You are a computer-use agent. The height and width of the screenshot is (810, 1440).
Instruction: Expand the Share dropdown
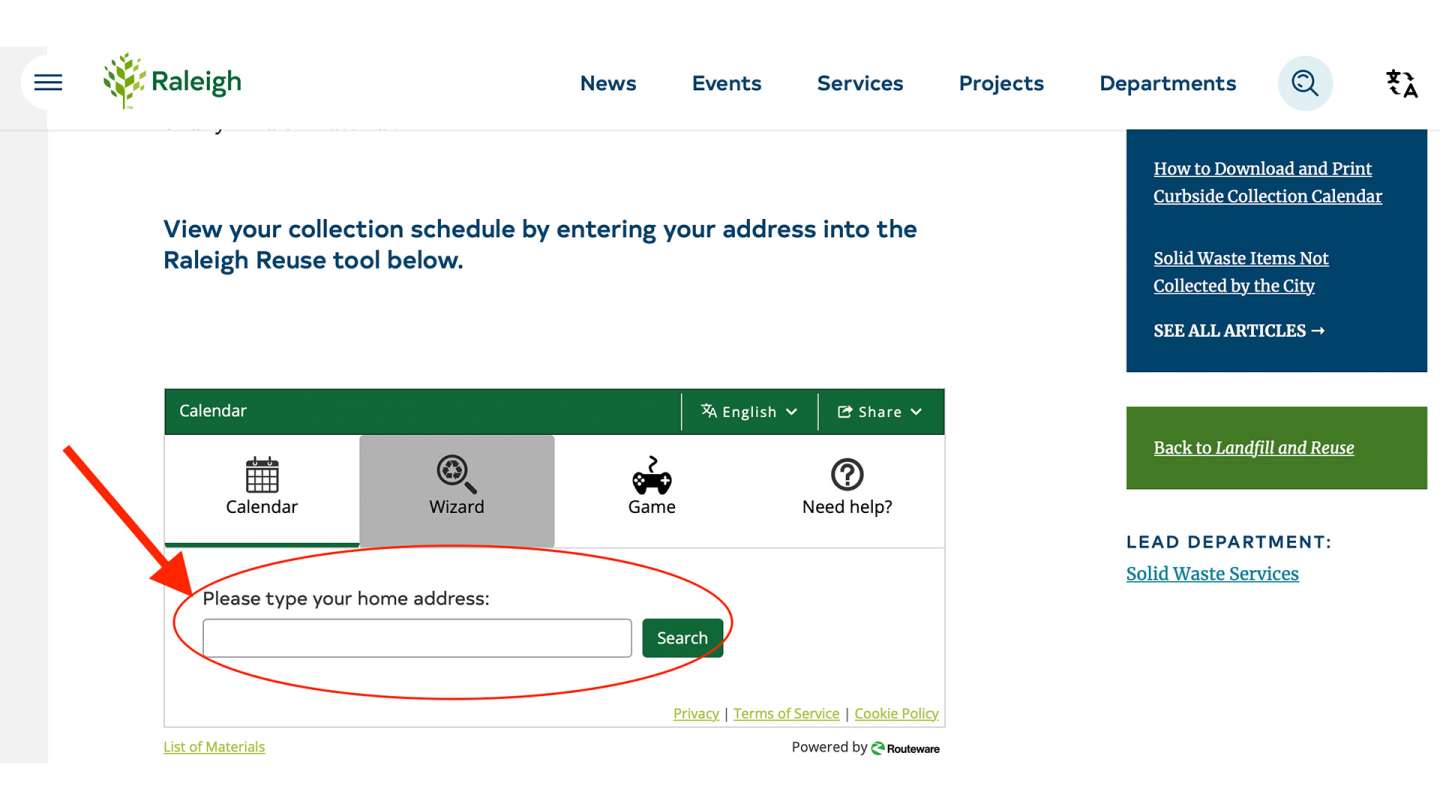tap(880, 411)
